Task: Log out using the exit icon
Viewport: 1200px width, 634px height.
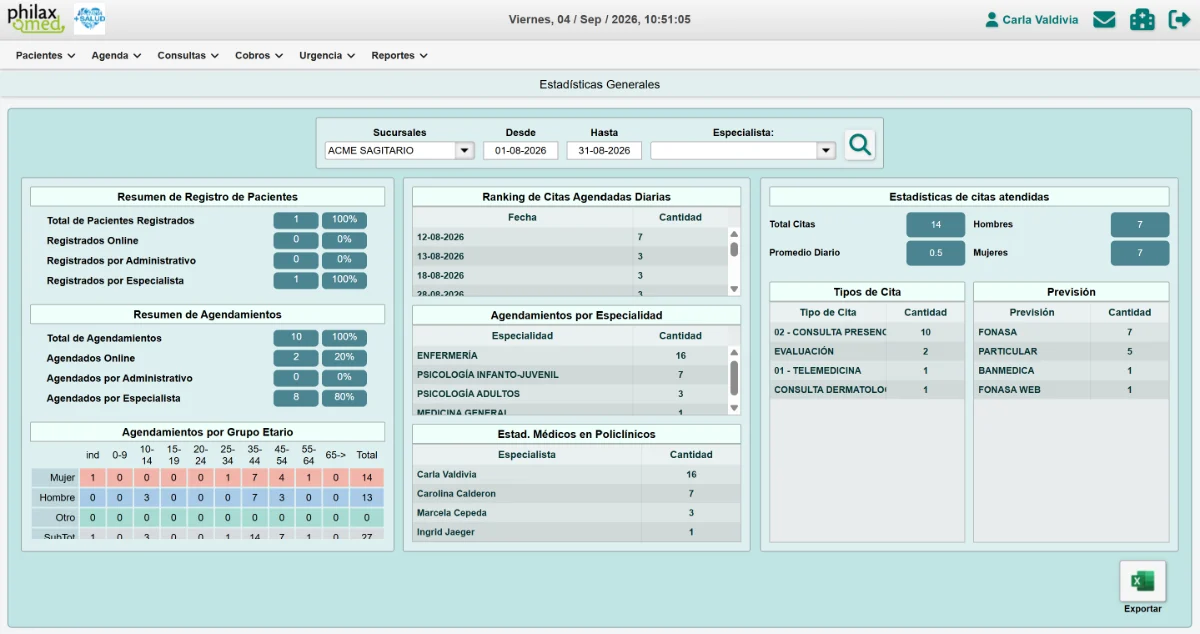Action: tap(1179, 20)
